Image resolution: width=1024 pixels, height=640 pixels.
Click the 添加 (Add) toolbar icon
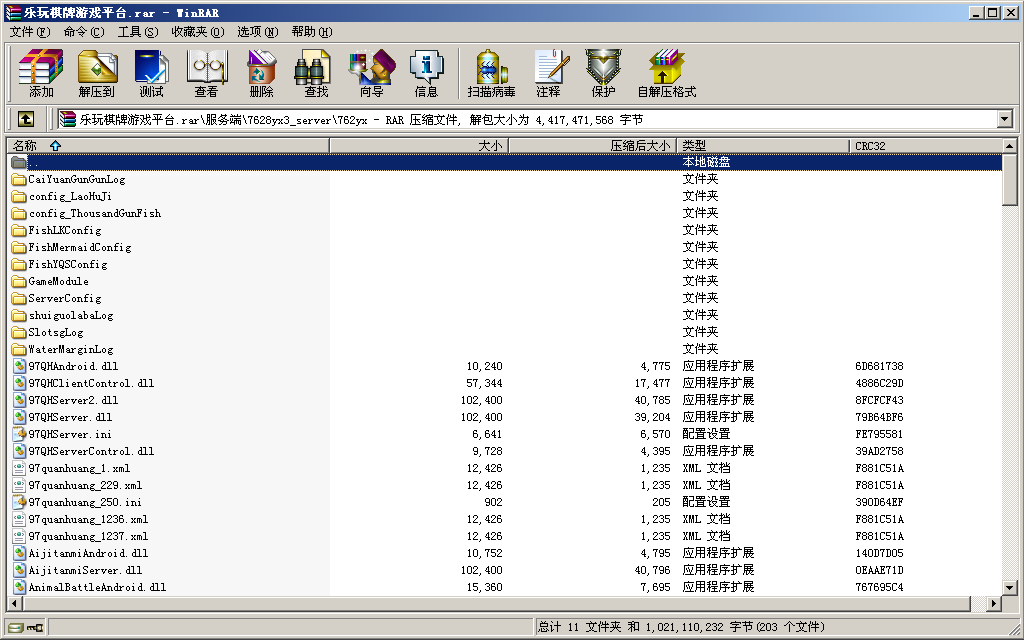tap(41, 73)
